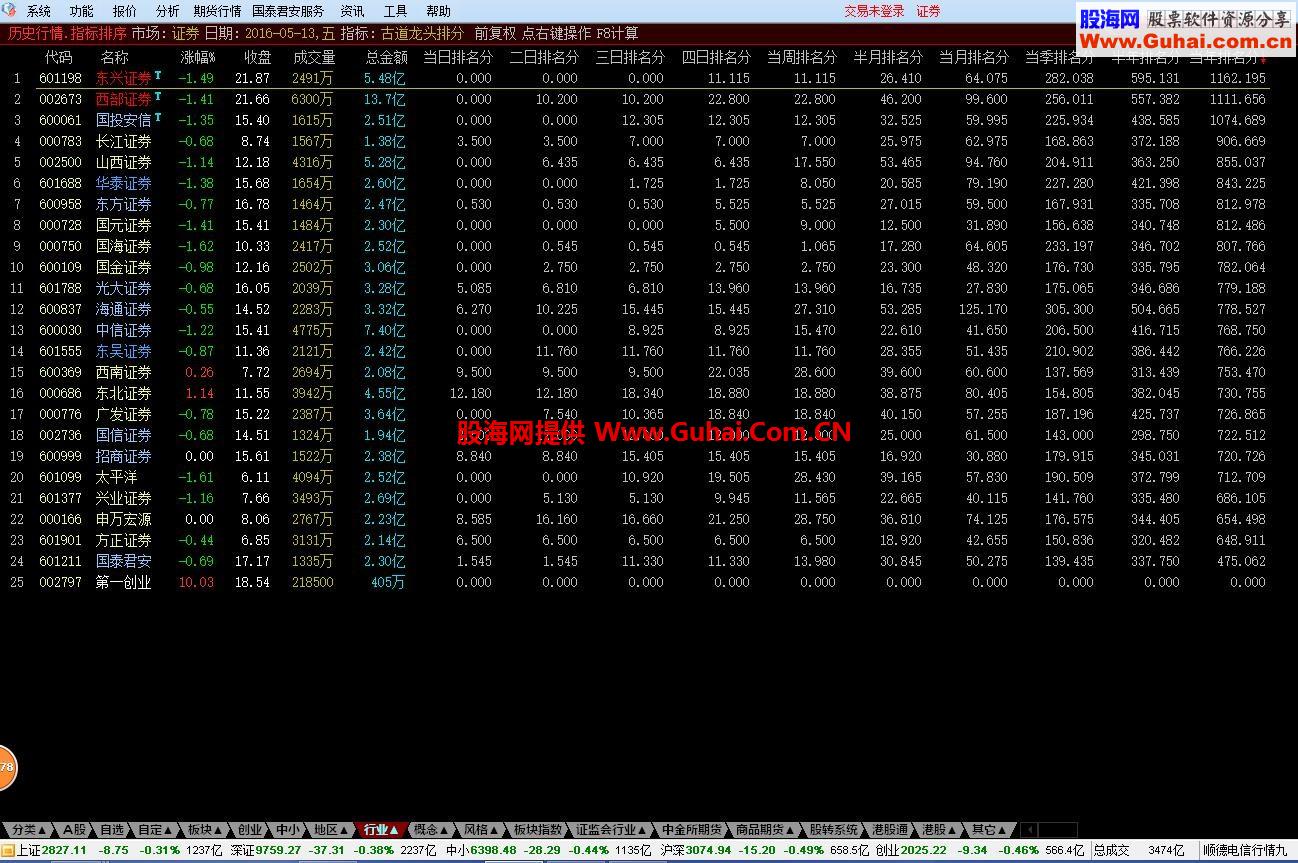Open the 国泰君安服务 menu

288,11
